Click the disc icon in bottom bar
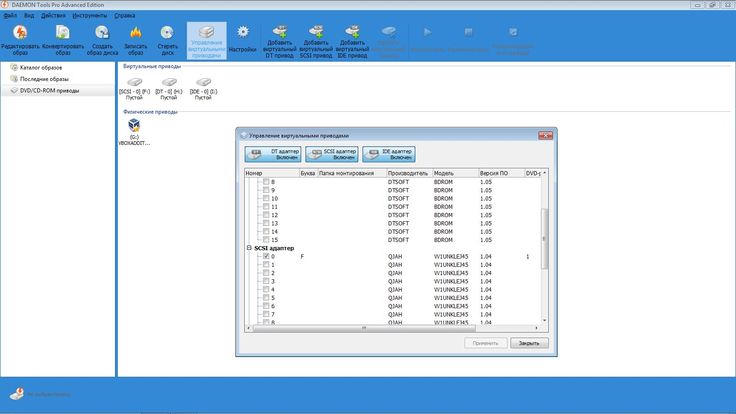736x414 pixels. [17, 394]
